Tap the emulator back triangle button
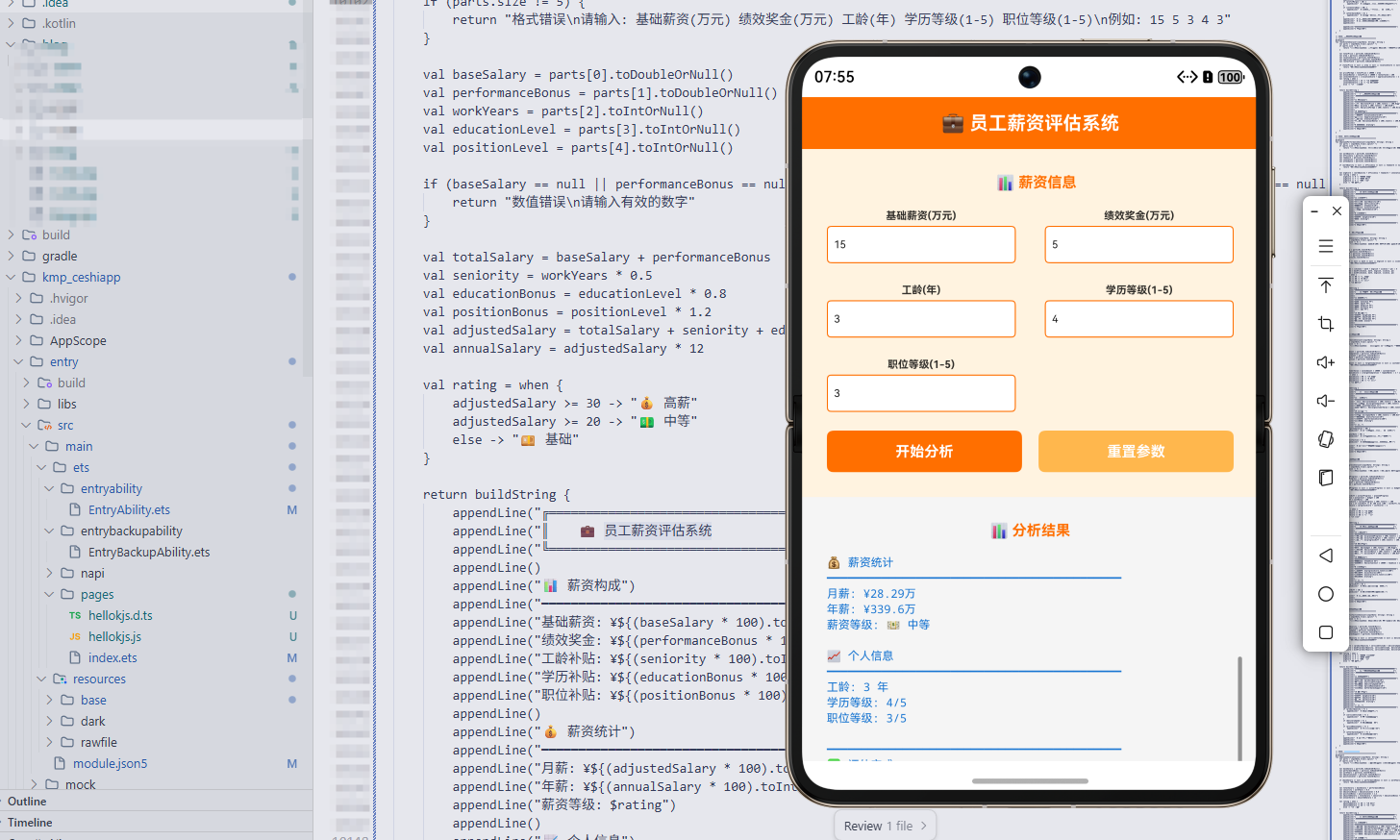Viewport: 1400px width, 840px height. coord(1325,556)
